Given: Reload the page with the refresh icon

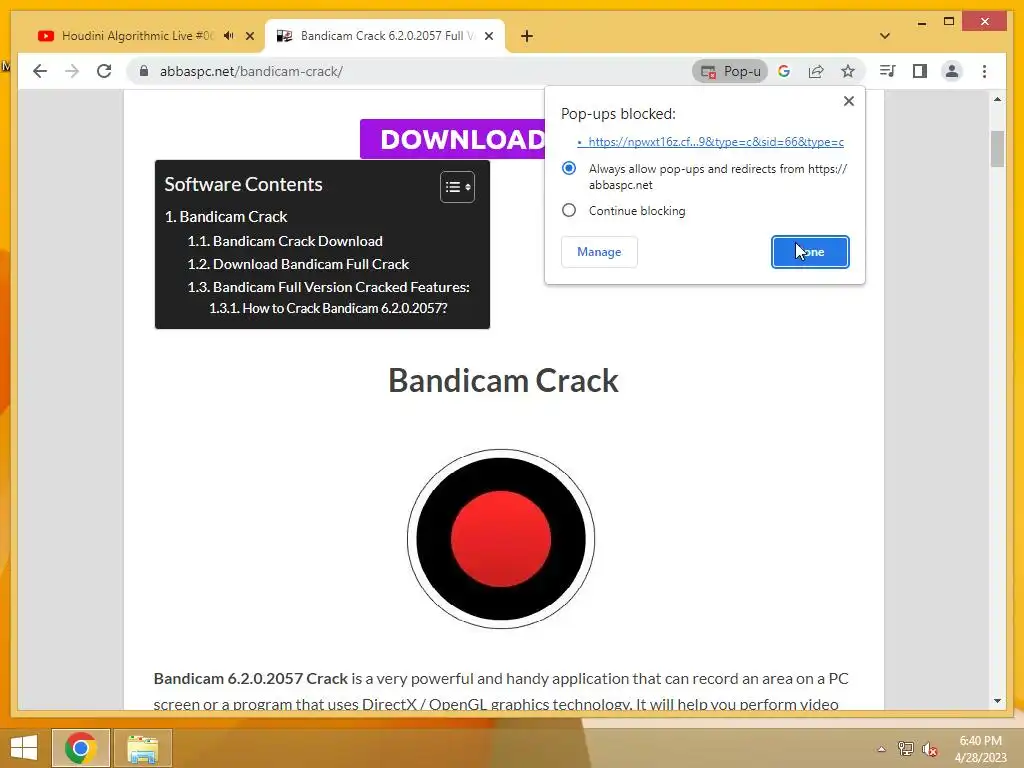Looking at the screenshot, I should [x=104, y=71].
